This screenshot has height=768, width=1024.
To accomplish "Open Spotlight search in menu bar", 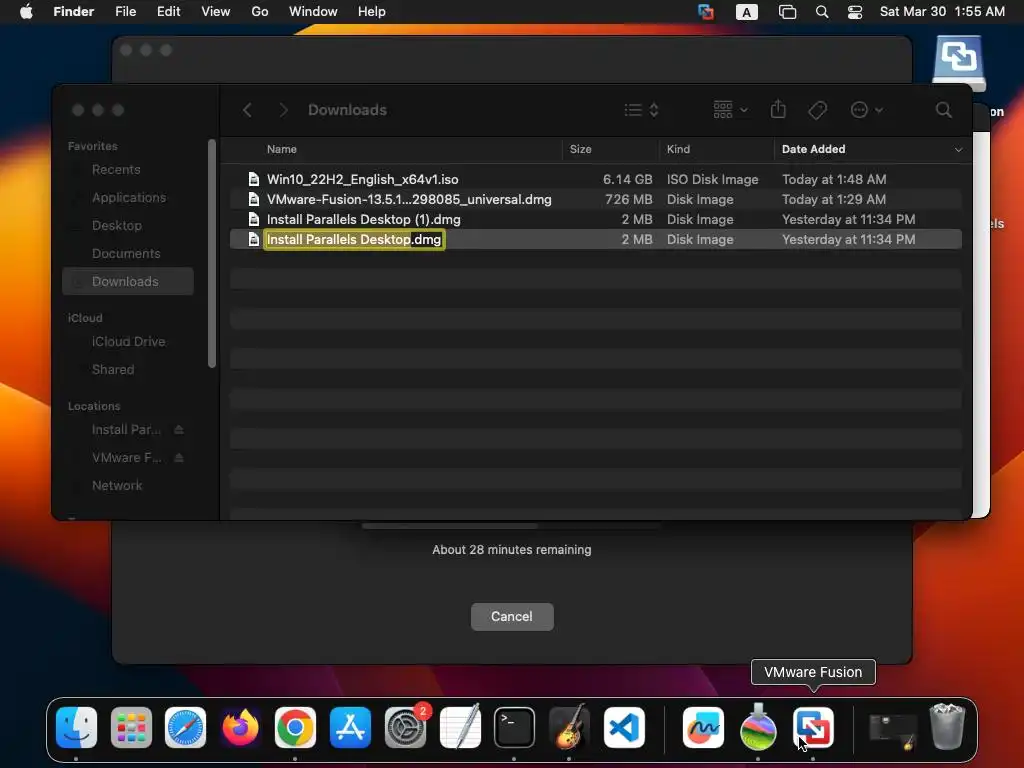I will pyautogui.click(x=822, y=12).
